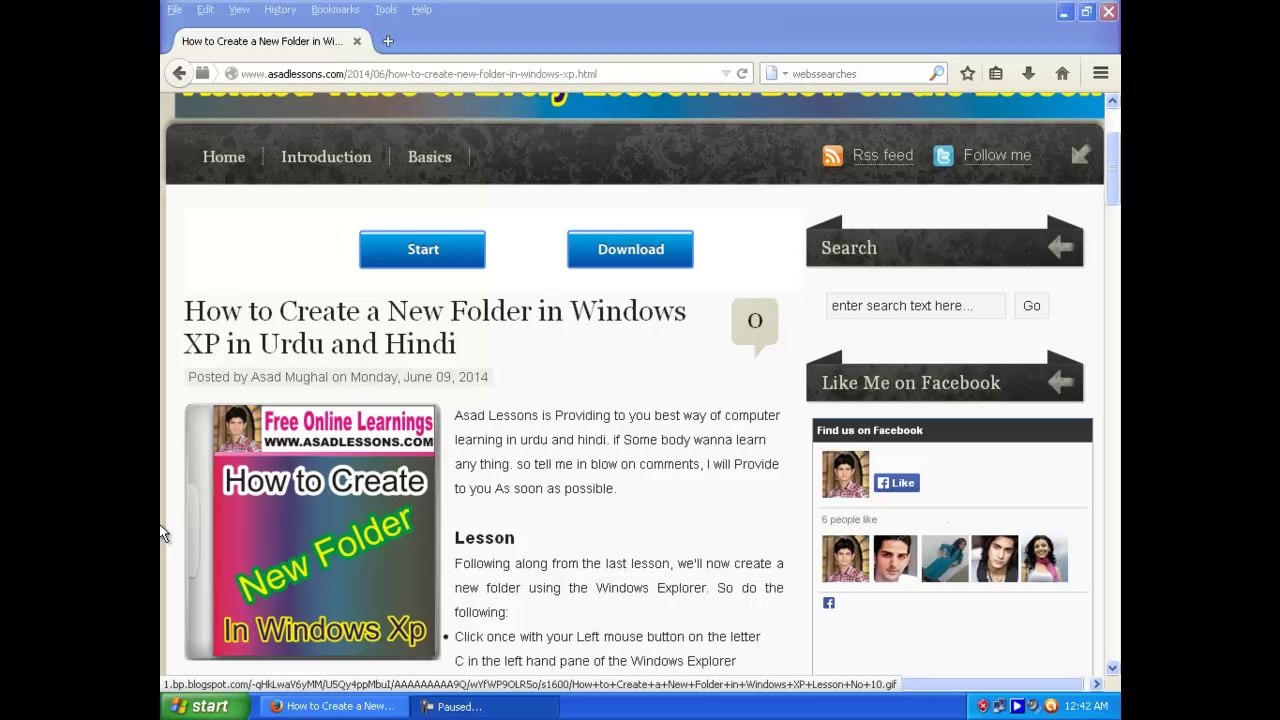Click the horizontal scrollbar right arrow
The image size is (1280, 720).
1096,684
